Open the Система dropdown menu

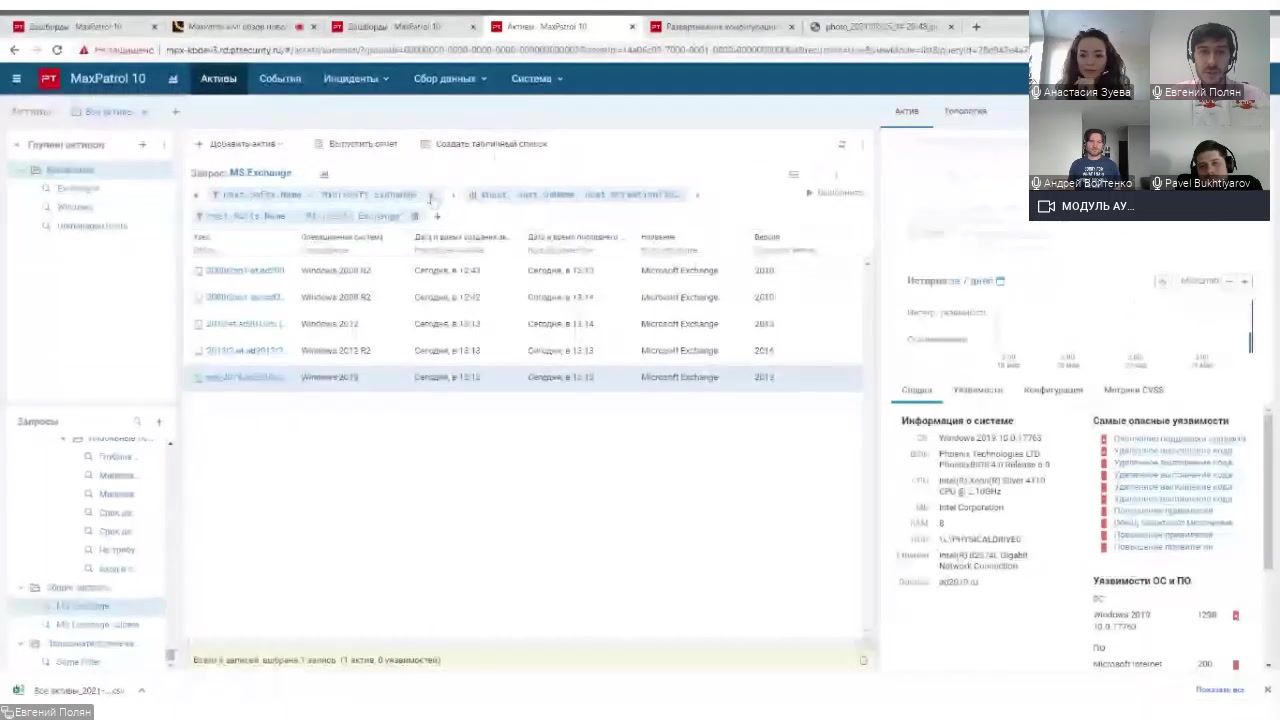tap(537, 78)
